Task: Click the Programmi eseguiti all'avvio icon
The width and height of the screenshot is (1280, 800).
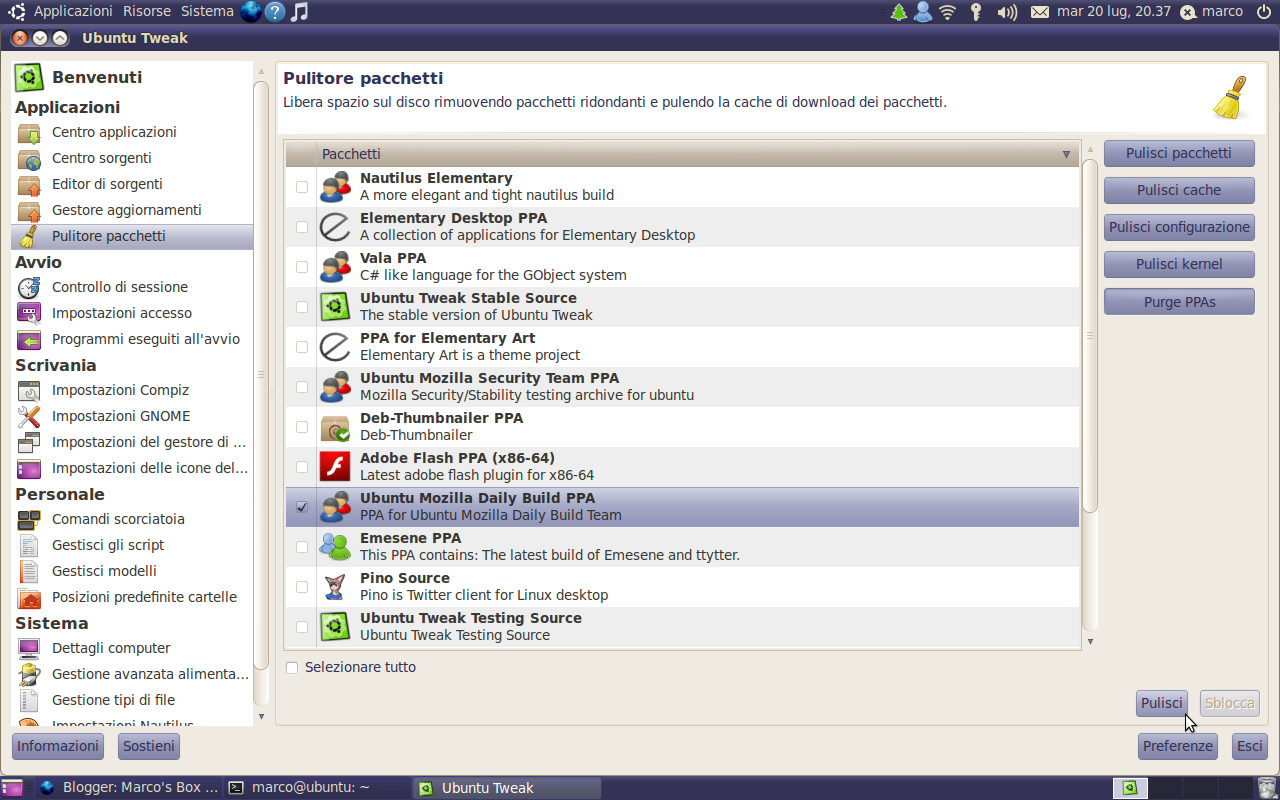Action: 30,339
